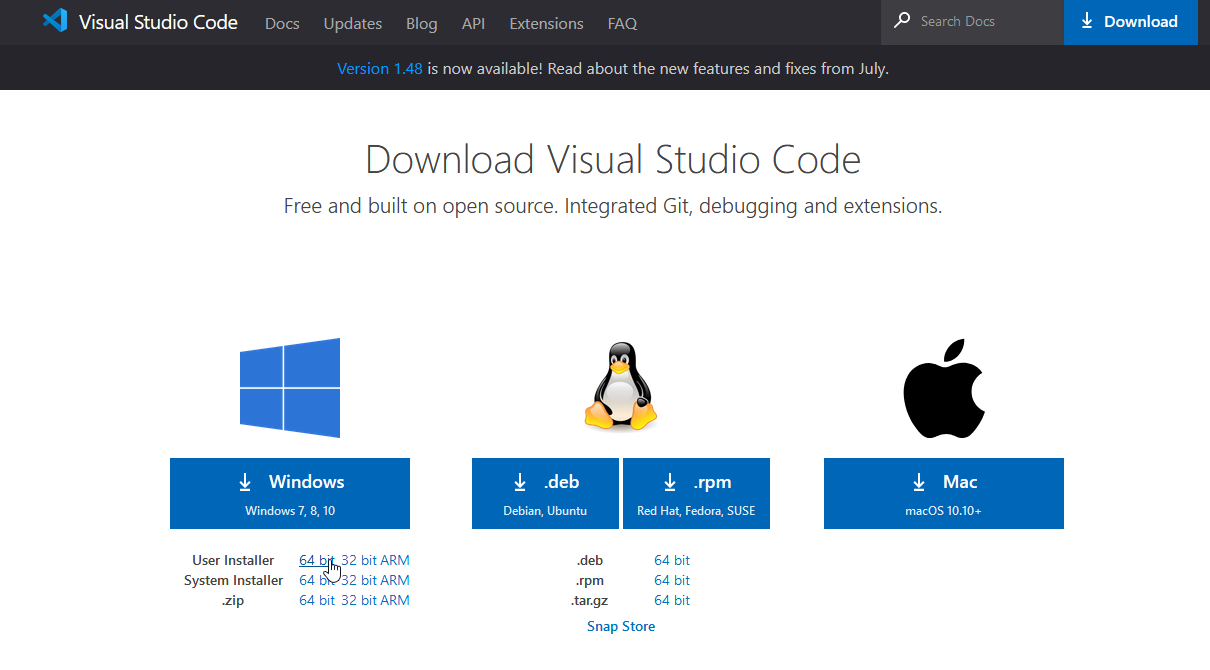Open the Blog link in navbar

tap(422, 23)
